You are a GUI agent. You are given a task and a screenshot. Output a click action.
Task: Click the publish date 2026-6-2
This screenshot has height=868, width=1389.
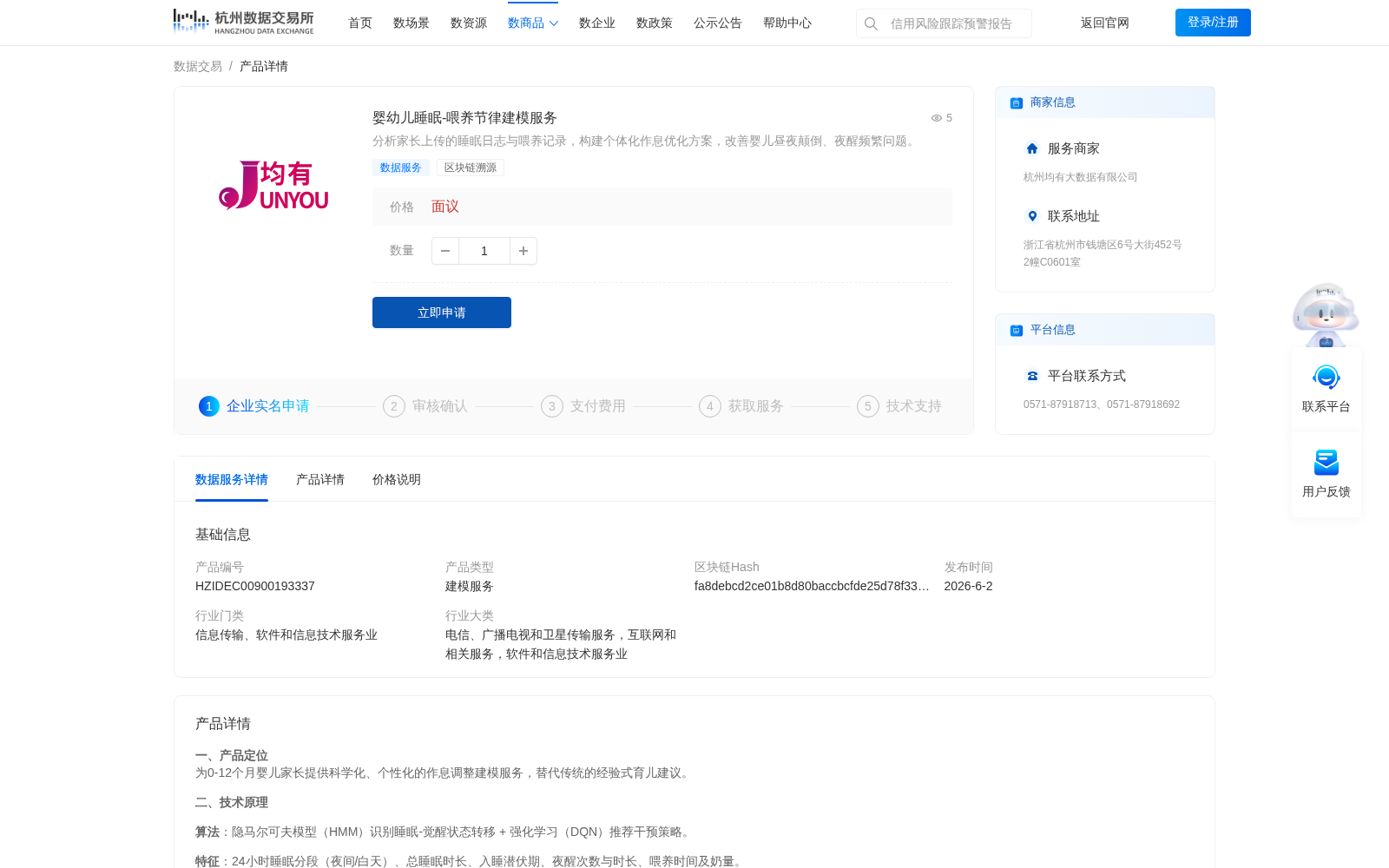pyautogui.click(x=968, y=586)
